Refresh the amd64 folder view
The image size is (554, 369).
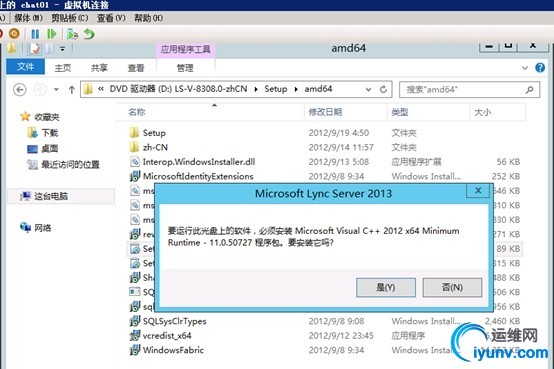click(383, 89)
